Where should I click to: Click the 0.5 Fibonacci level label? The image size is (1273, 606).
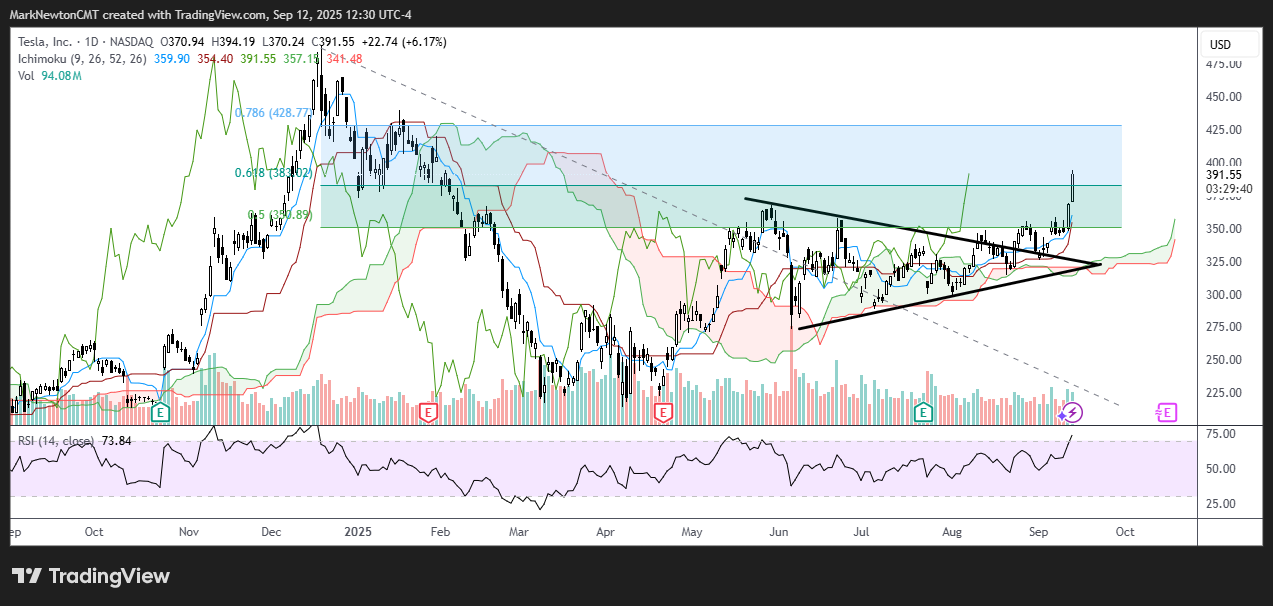click(x=280, y=215)
